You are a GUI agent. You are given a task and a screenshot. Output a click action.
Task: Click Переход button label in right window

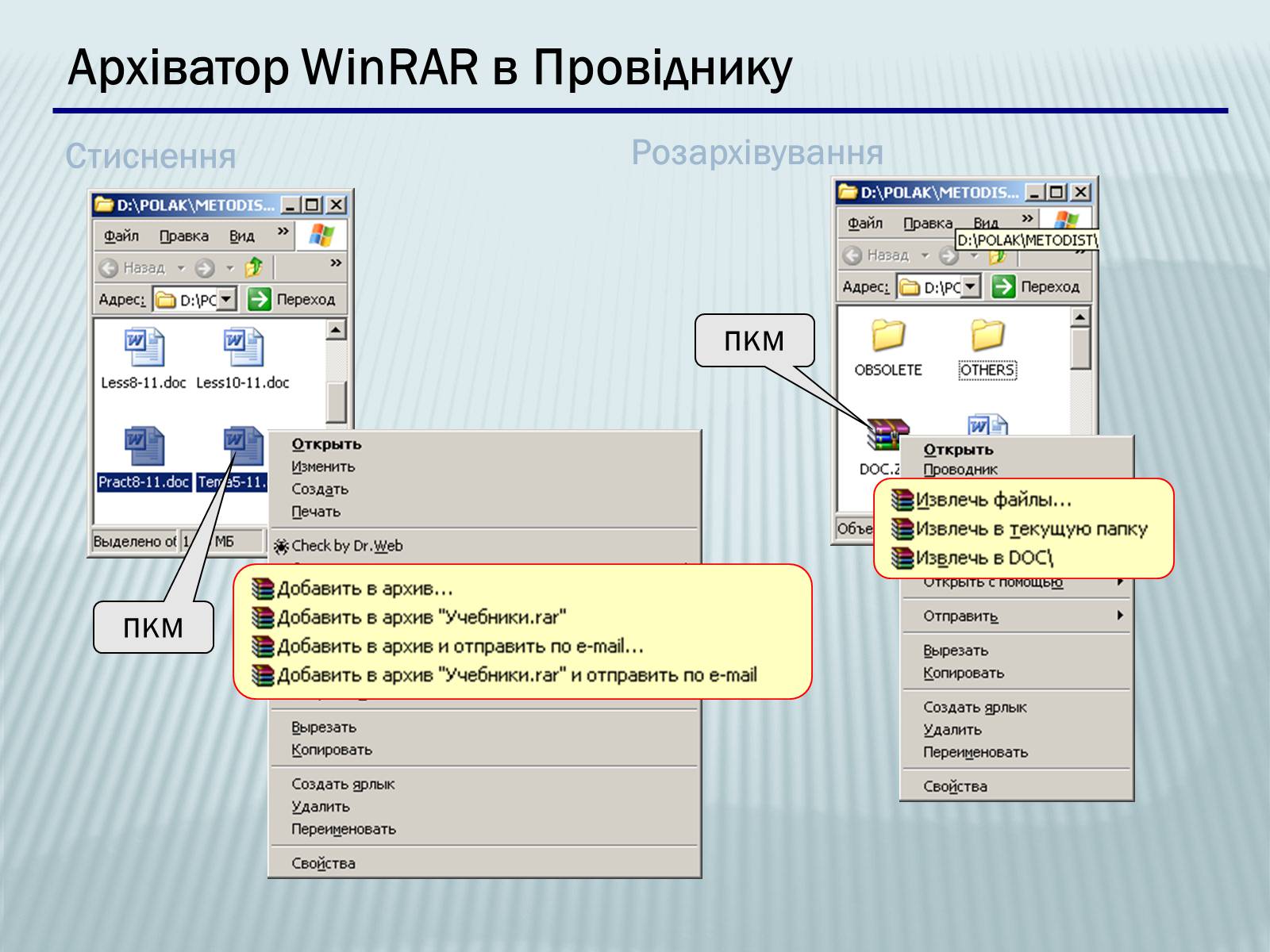(x=1050, y=286)
